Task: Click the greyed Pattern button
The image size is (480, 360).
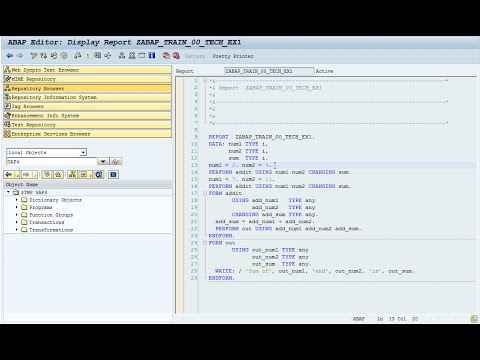Action: (195, 56)
